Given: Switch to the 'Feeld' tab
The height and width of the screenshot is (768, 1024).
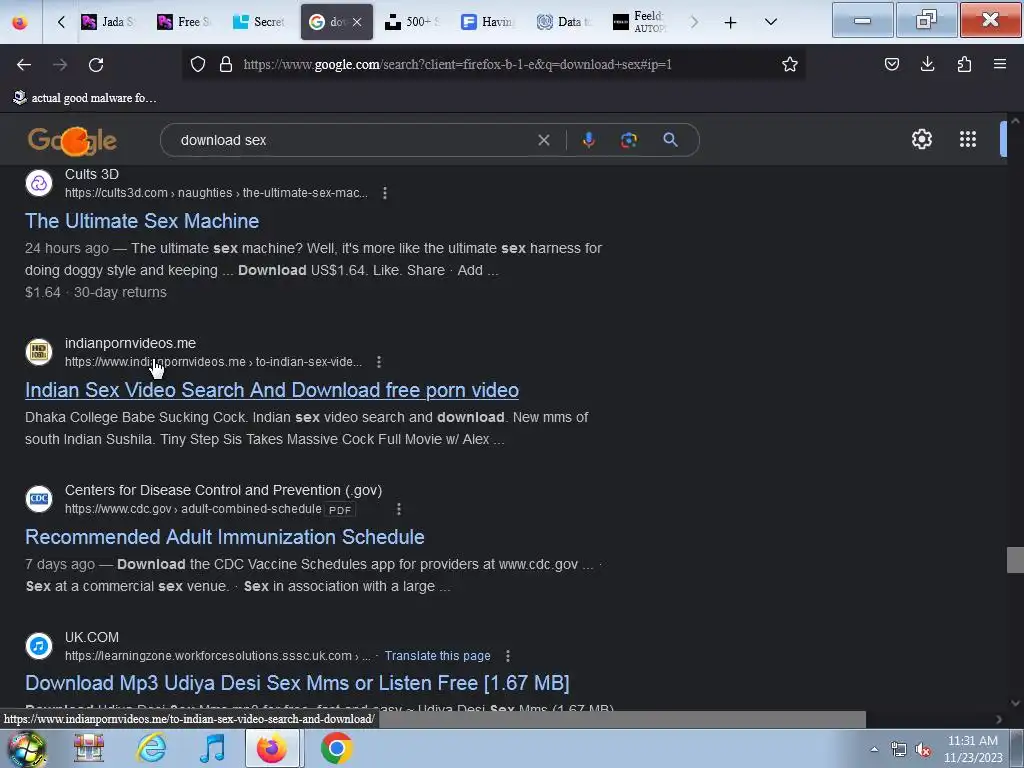Looking at the screenshot, I should (640, 22).
